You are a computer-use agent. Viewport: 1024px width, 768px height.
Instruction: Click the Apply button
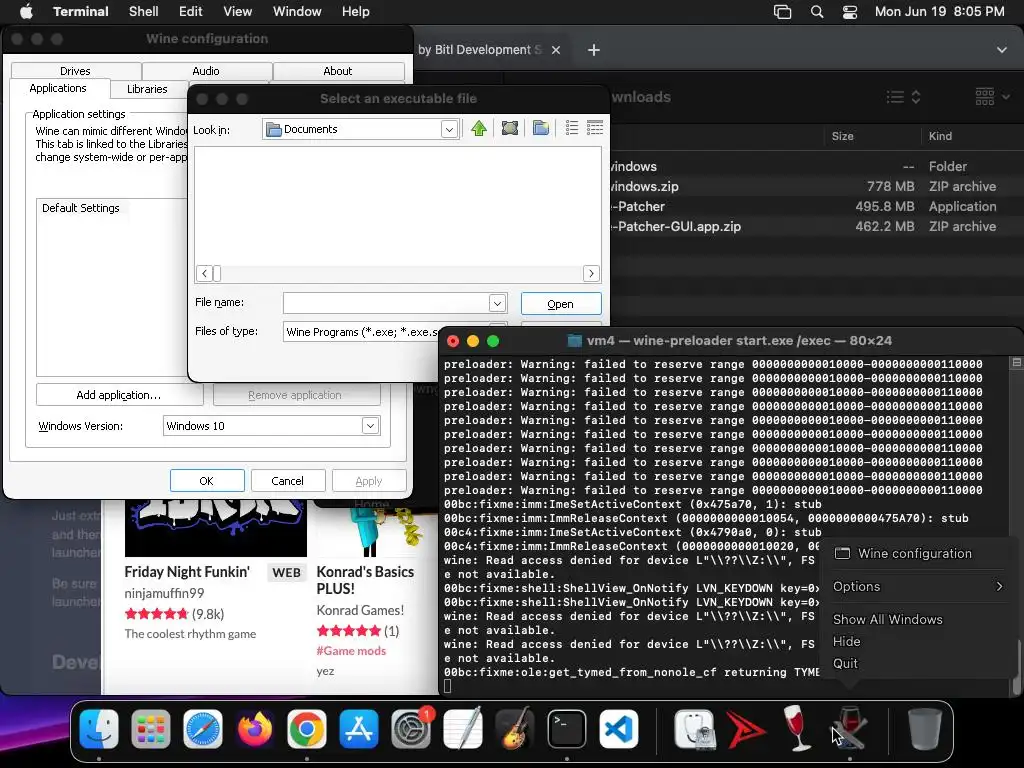[x=369, y=481]
